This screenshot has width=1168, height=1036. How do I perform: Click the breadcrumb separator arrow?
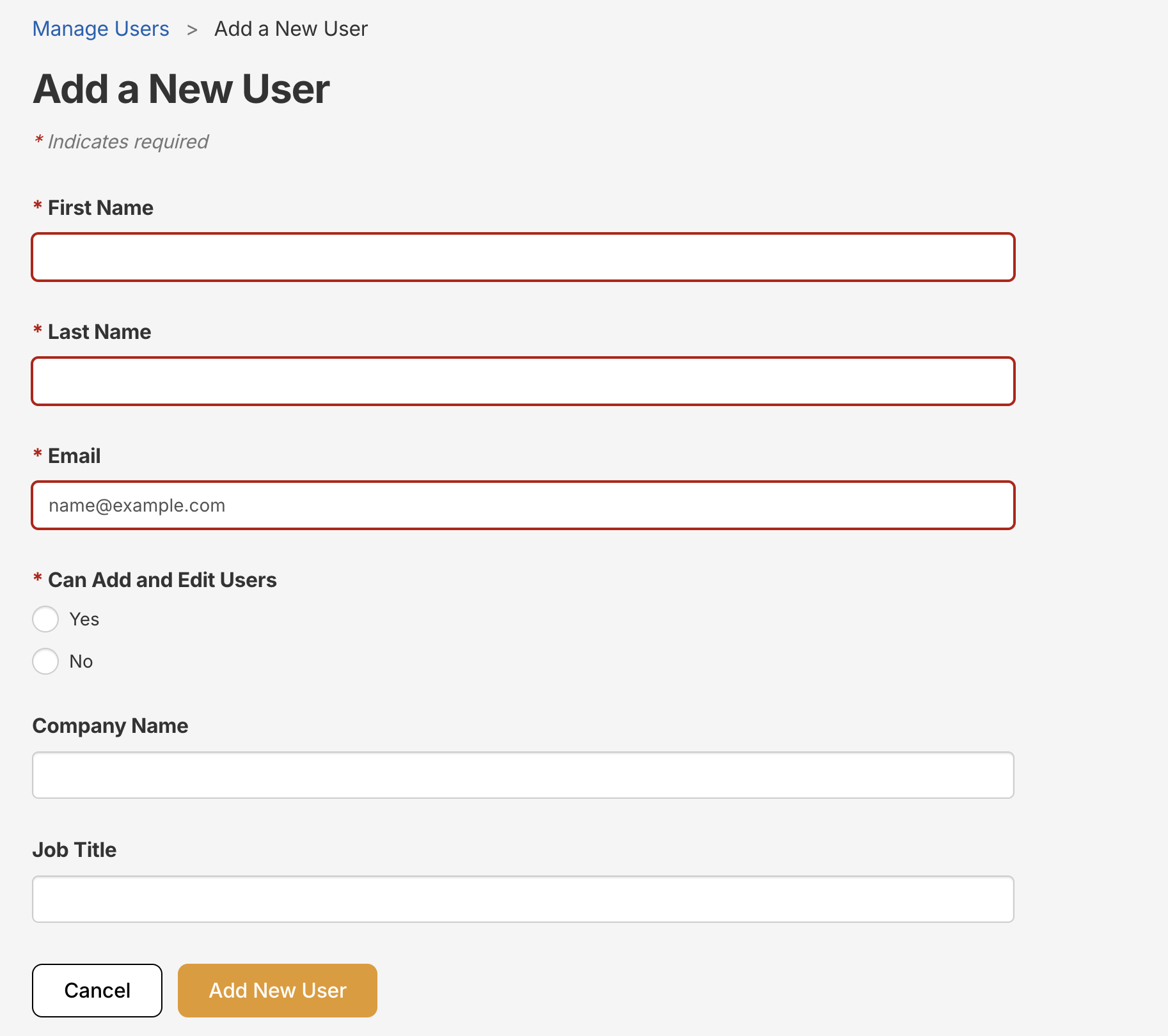point(192,29)
